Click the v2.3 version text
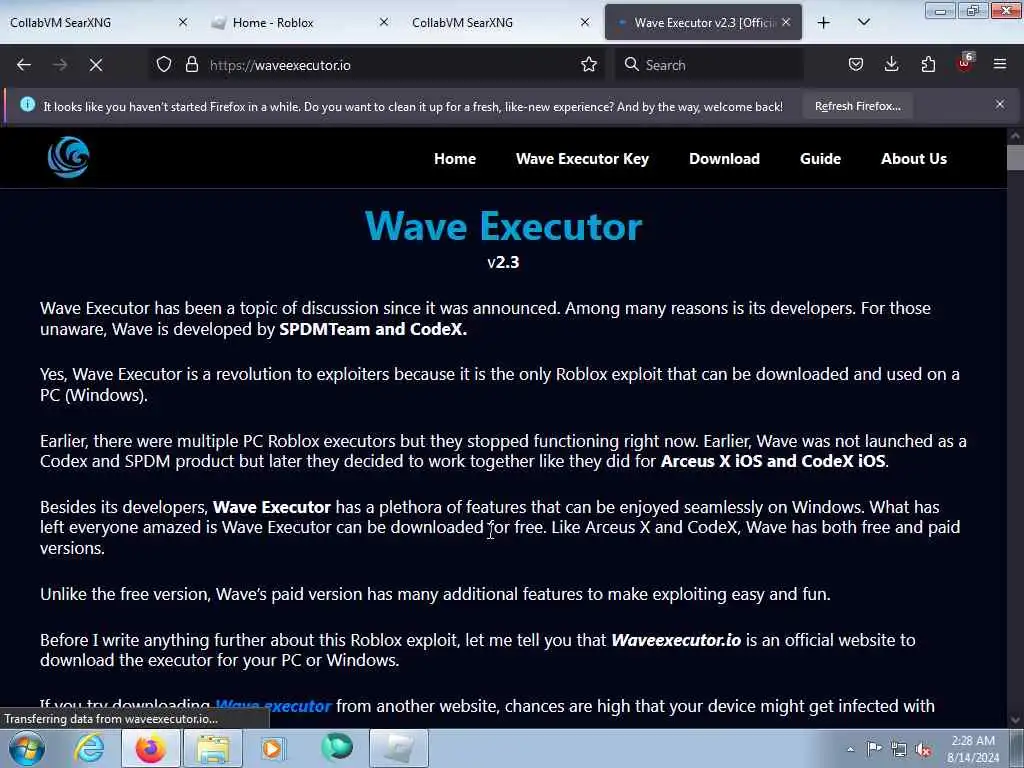The height and width of the screenshot is (768, 1024). (504, 263)
